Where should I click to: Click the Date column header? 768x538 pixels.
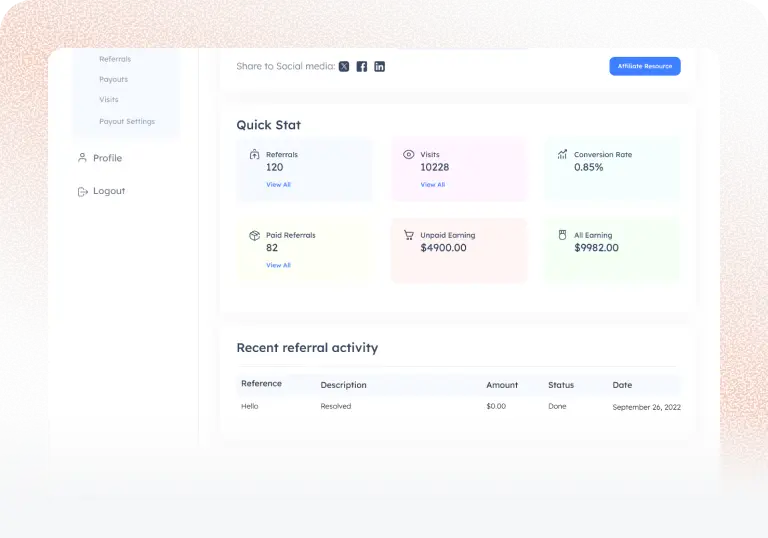622,385
